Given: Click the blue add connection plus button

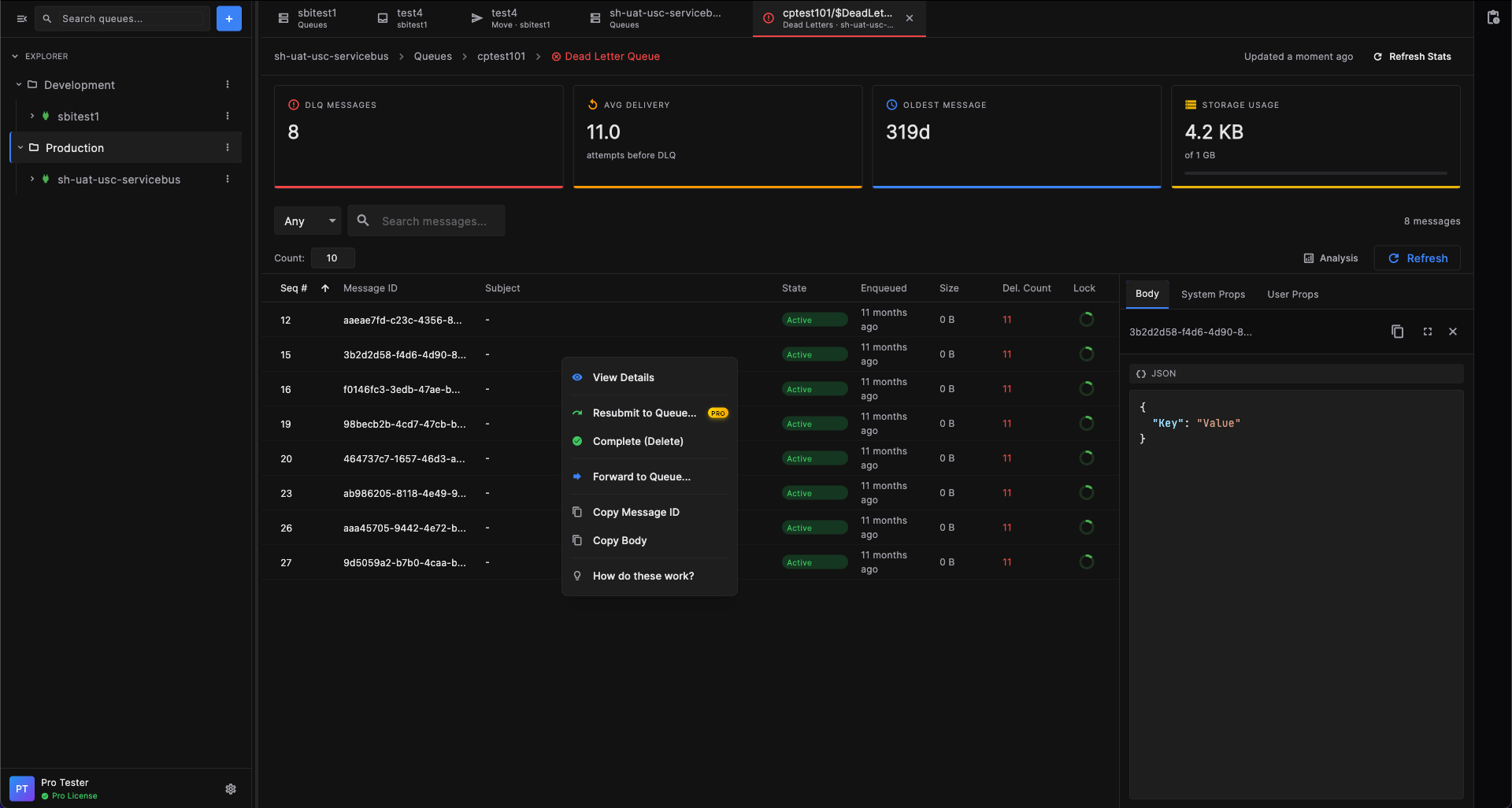Looking at the screenshot, I should tap(228, 18).
